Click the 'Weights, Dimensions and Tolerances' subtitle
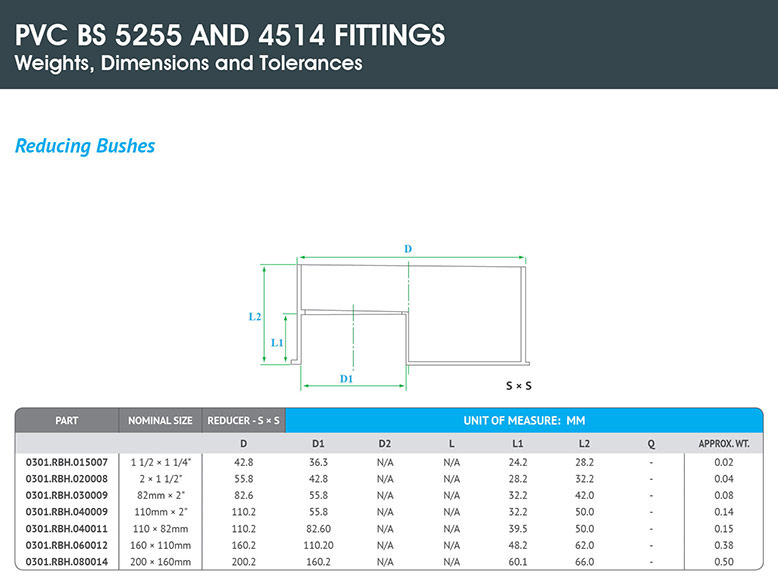Screen dimensions: 778x576 point(189,64)
